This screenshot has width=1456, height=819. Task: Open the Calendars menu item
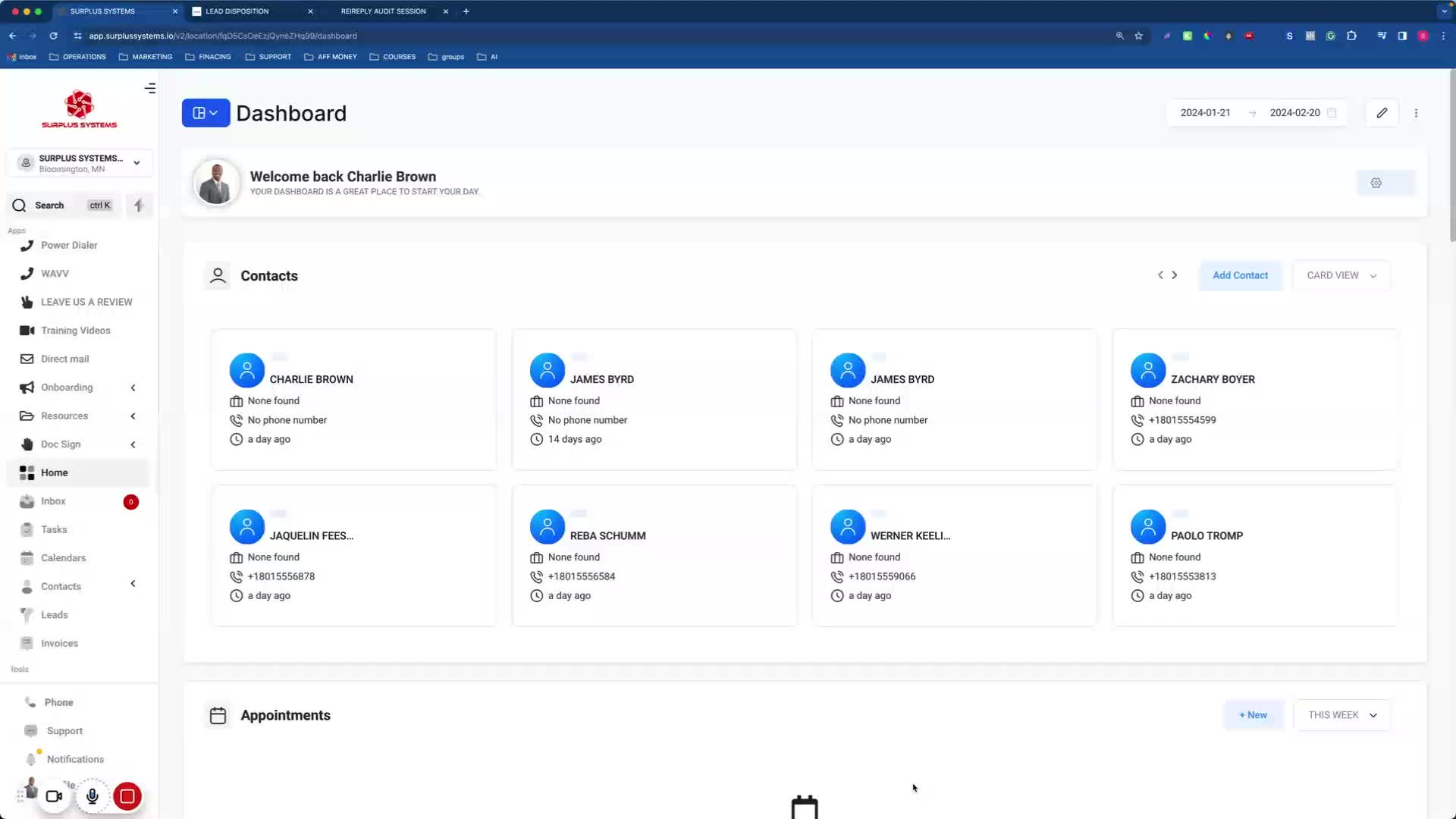(x=63, y=558)
